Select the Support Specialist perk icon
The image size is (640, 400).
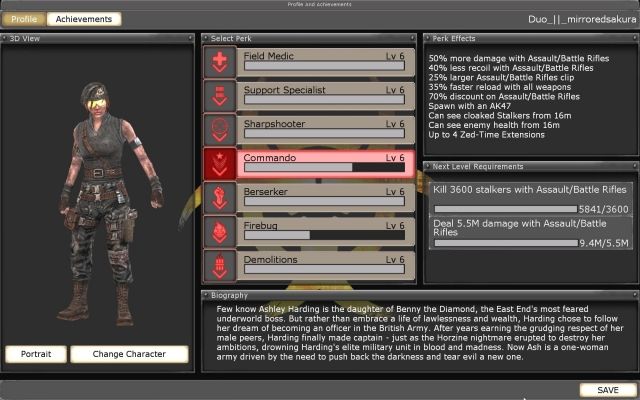pos(220,96)
